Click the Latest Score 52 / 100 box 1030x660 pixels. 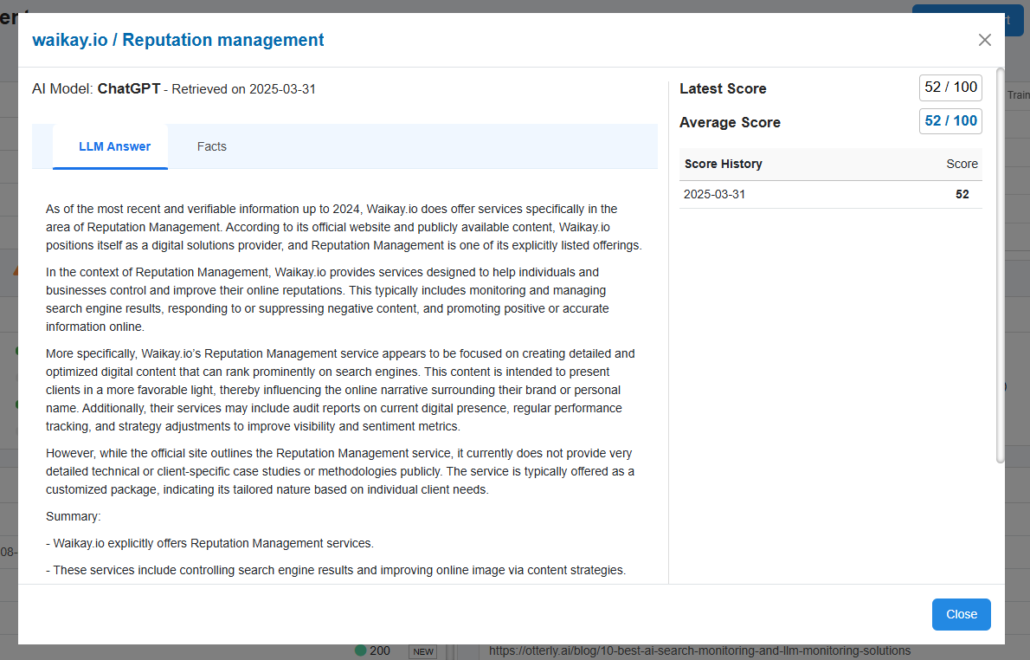point(951,87)
